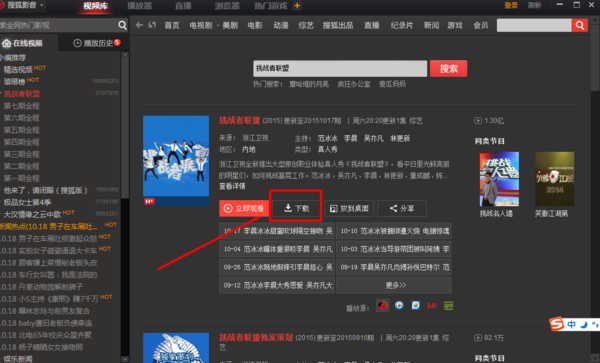
Task: Click the red 搜索 button
Action: point(448,68)
